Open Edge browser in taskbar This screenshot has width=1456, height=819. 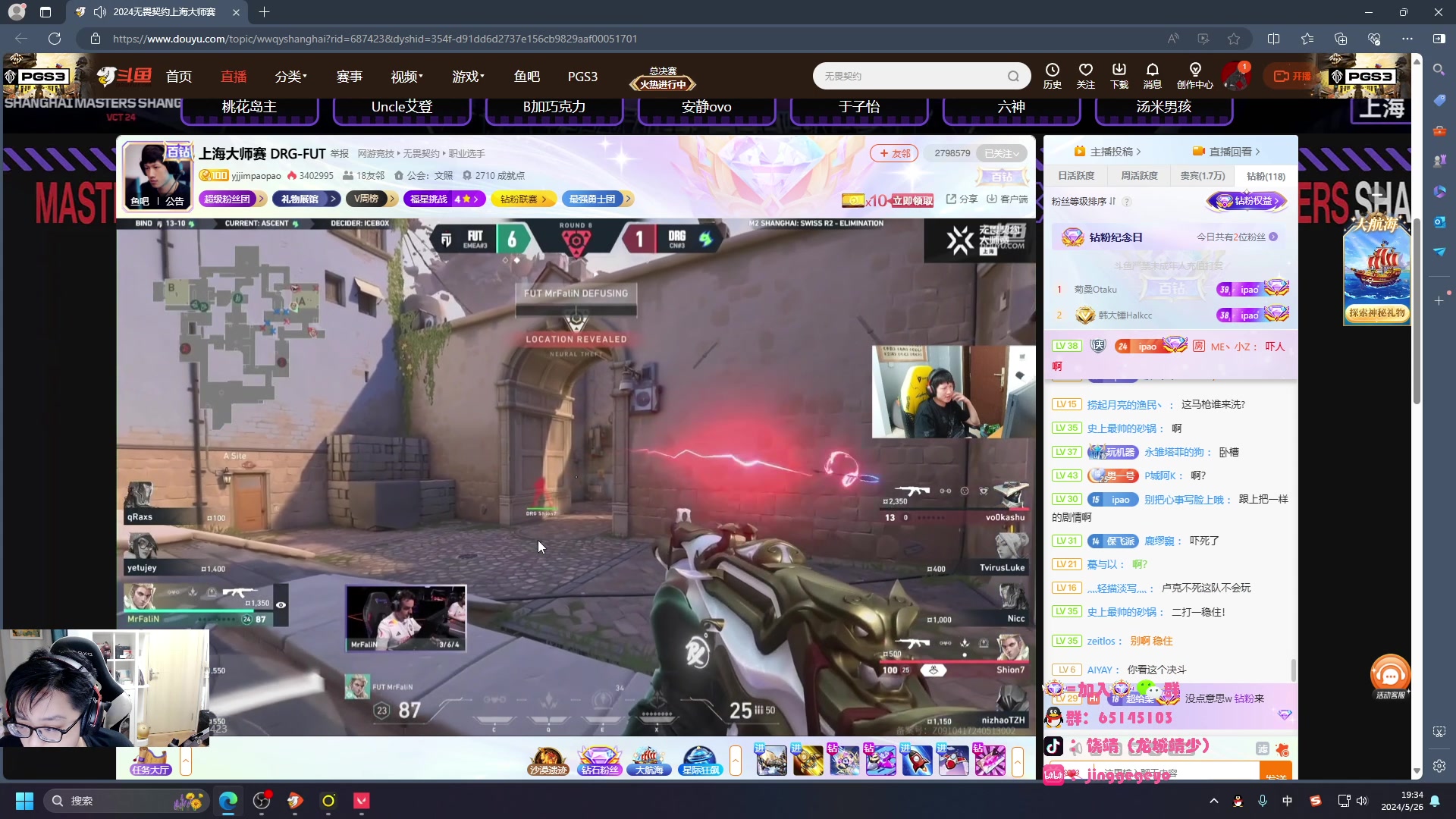click(228, 801)
